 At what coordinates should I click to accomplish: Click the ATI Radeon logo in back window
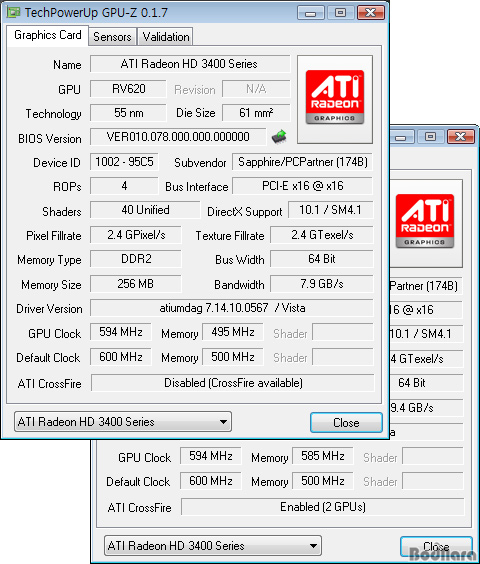[x=425, y=221]
